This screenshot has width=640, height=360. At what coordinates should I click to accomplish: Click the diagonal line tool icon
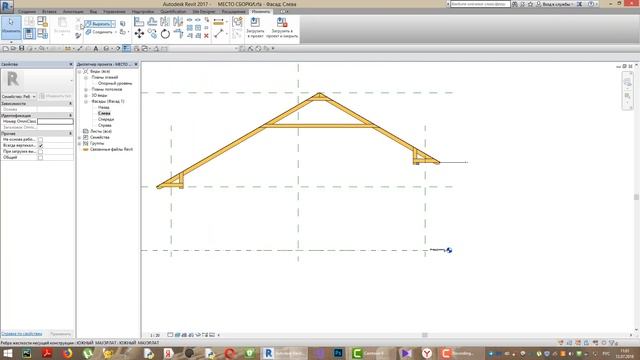[219, 34]
